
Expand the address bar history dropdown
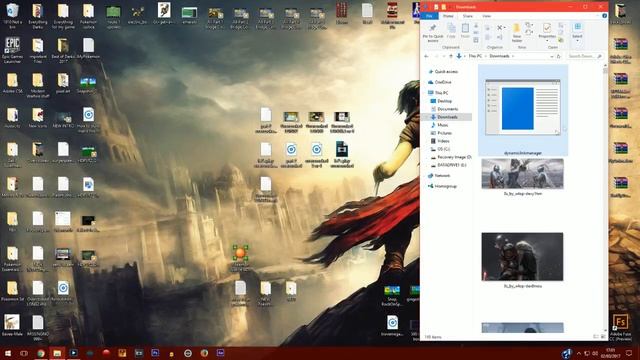pyautogui.click(x=551, y=56)
